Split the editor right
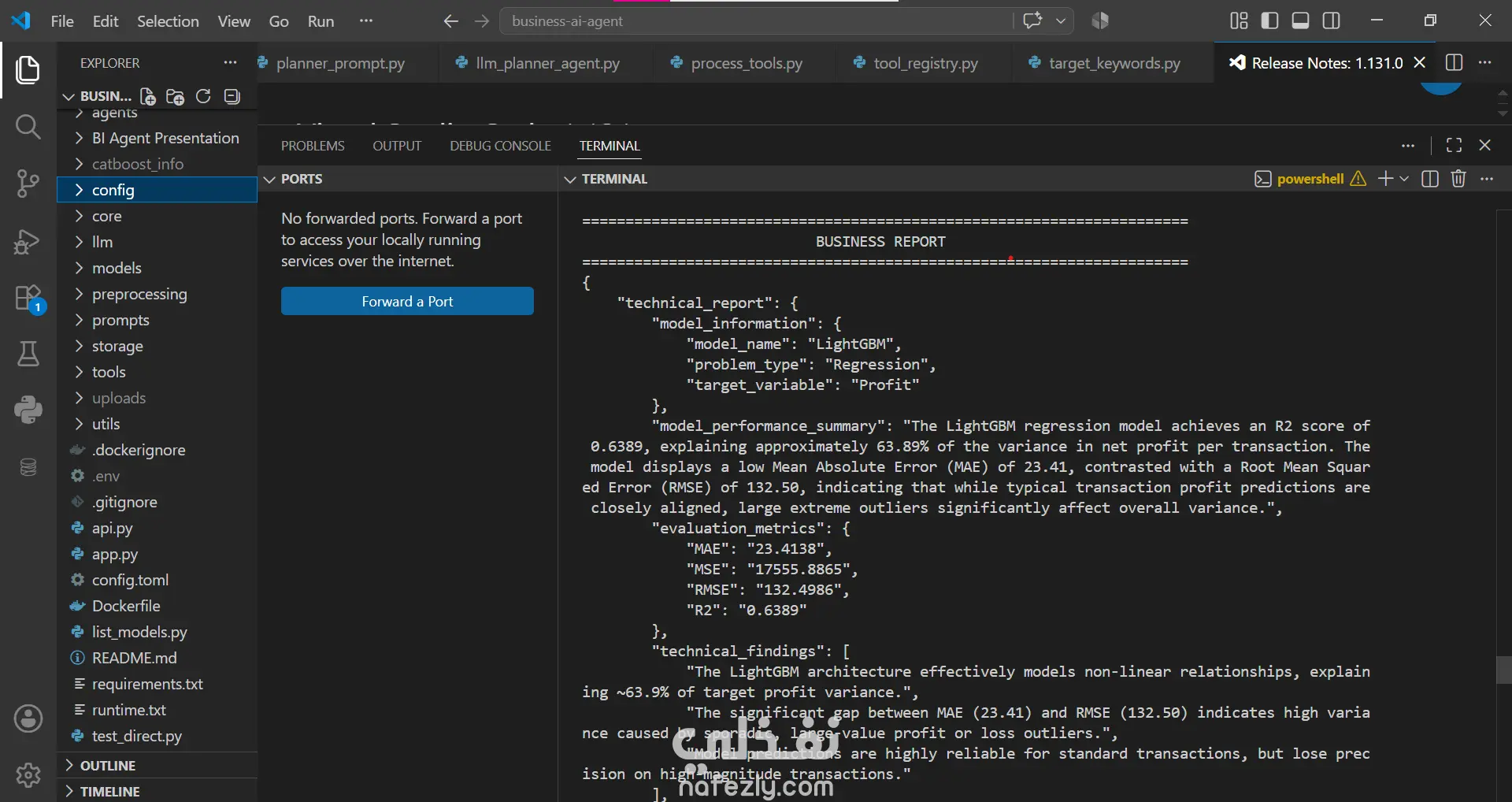Viewport: 1512px width, 802px height. (1454, 62)
